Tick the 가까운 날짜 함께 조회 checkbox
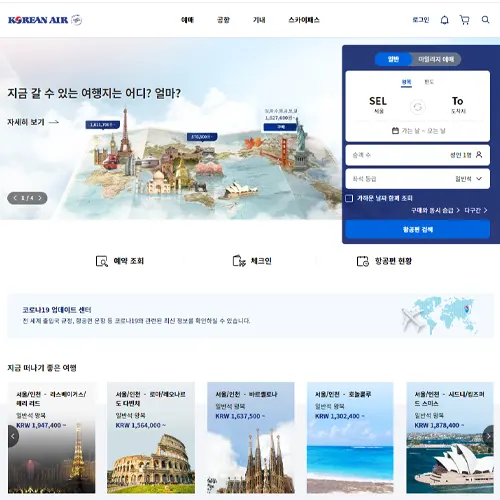Viewport: 500px width, 500px height. (x=349, y=198)
